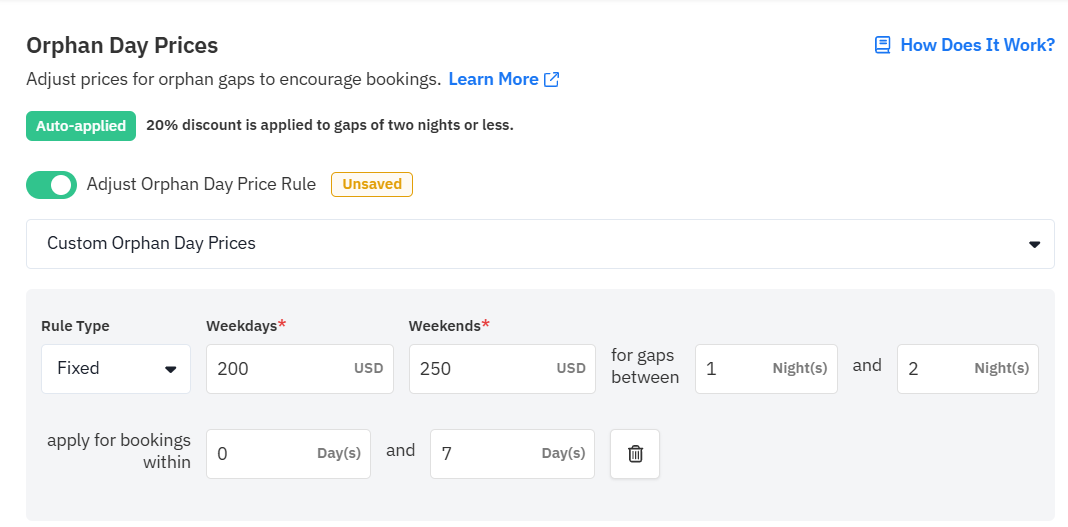
Task: Toggle off Adjust Orphan Day Price Rule switch
Action: point(51,185)
